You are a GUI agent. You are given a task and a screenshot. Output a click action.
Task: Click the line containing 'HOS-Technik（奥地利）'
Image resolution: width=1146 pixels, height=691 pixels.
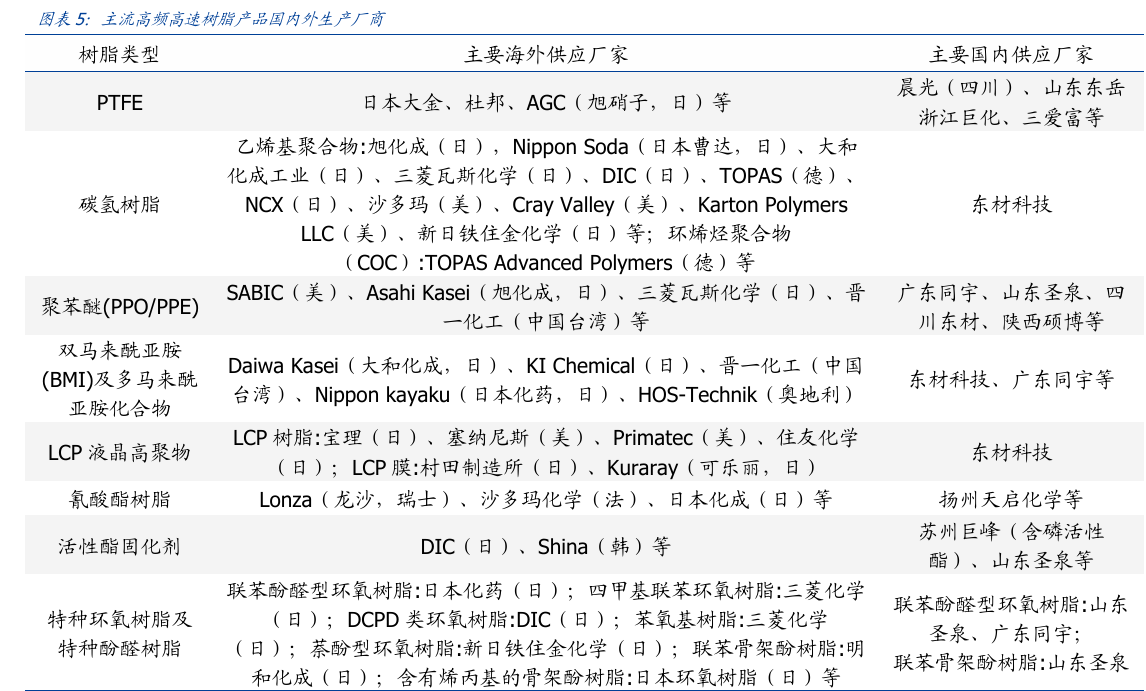click(546, 395)
